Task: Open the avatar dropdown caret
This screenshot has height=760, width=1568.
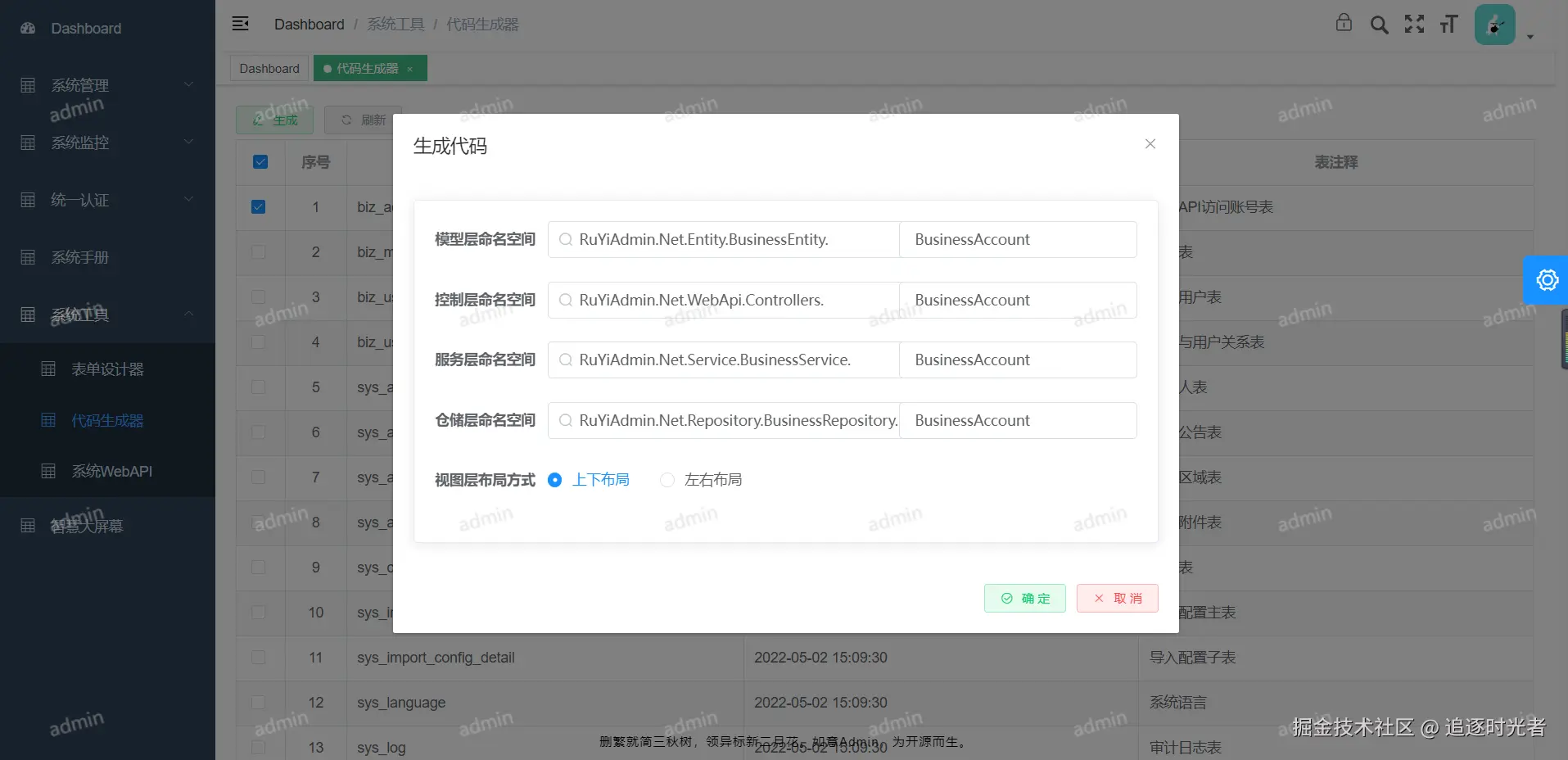Action: click(x=1530, y=37)
